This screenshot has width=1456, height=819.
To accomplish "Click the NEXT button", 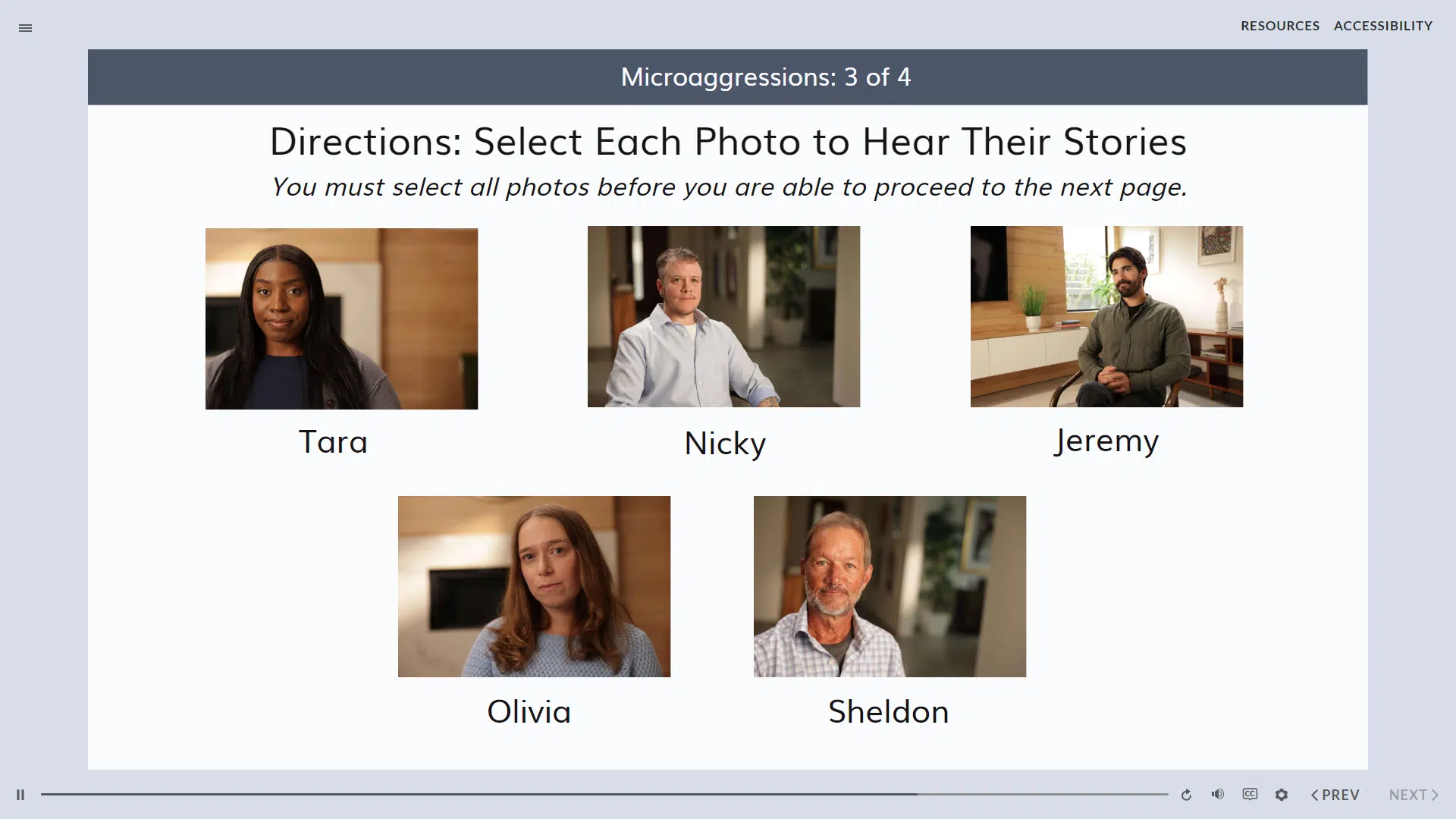I will pos(1414,795).
